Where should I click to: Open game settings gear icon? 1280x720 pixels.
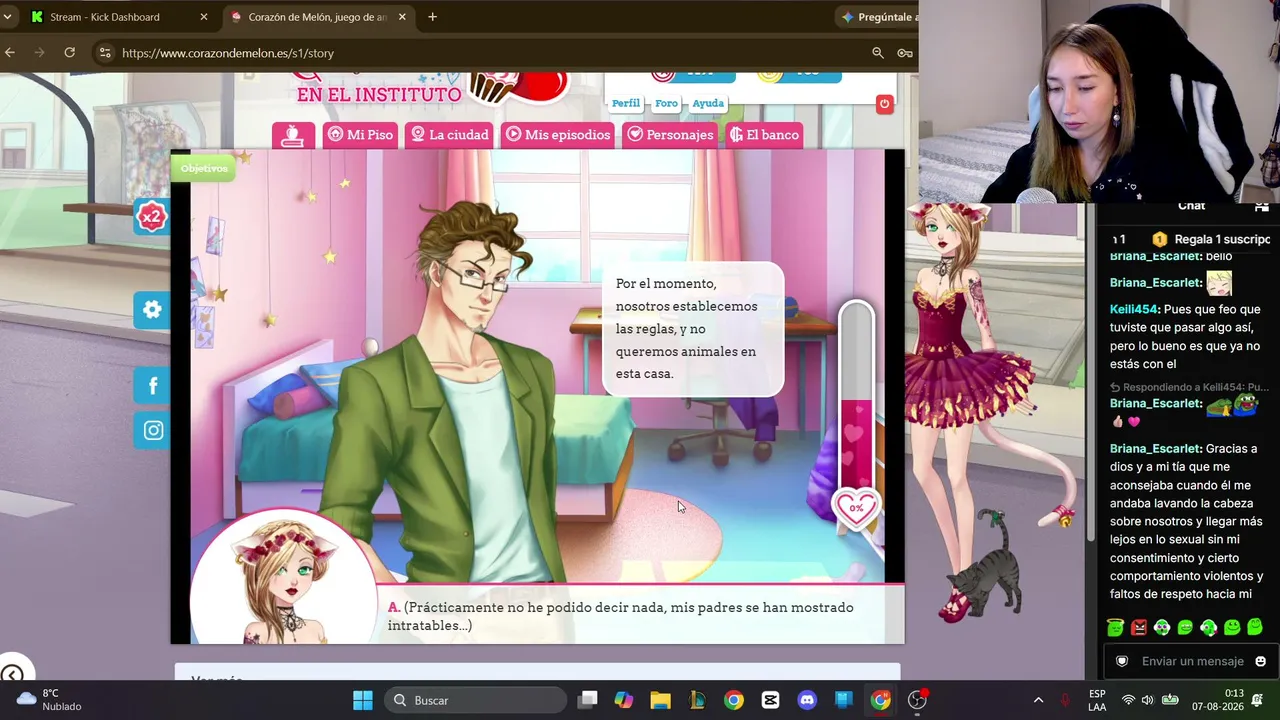point(152,310)
